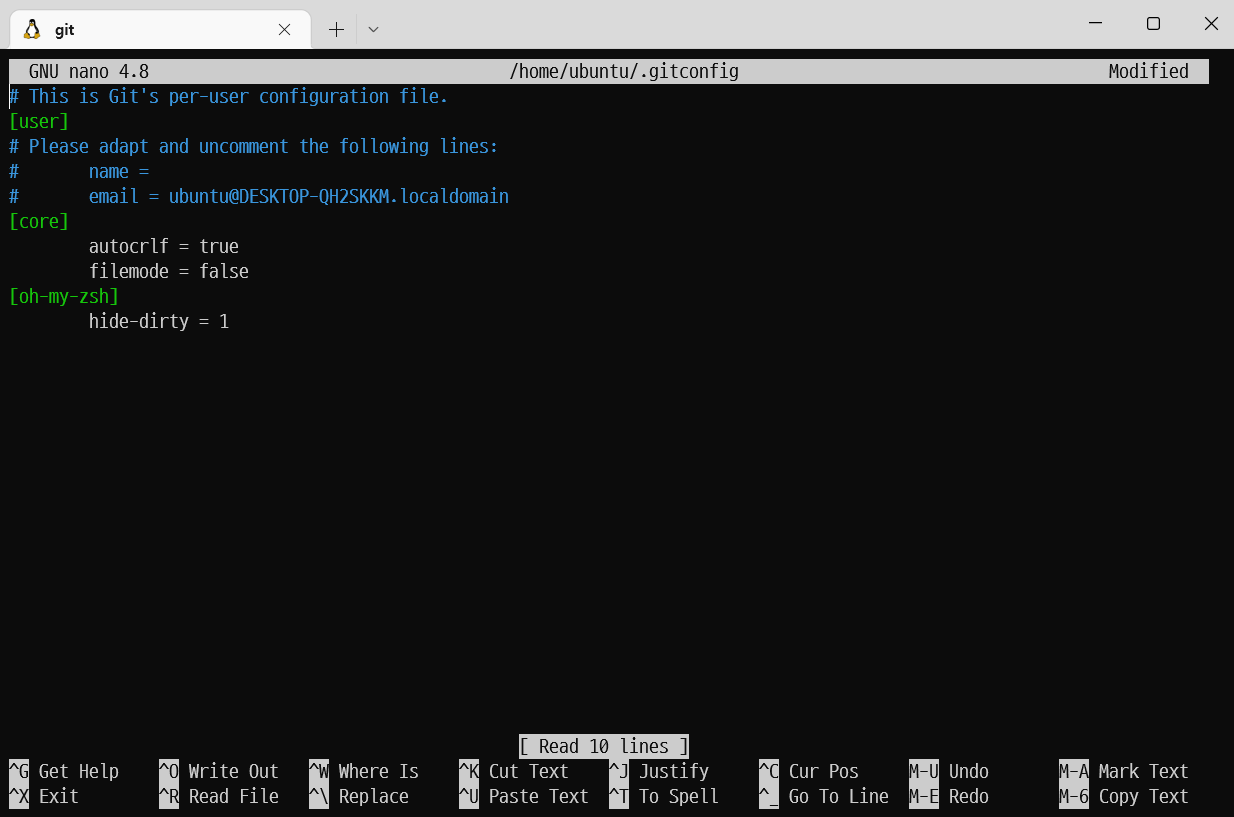Click the 'autocrlf = true' line
The image size is (1234, 817).
point(164,247)
